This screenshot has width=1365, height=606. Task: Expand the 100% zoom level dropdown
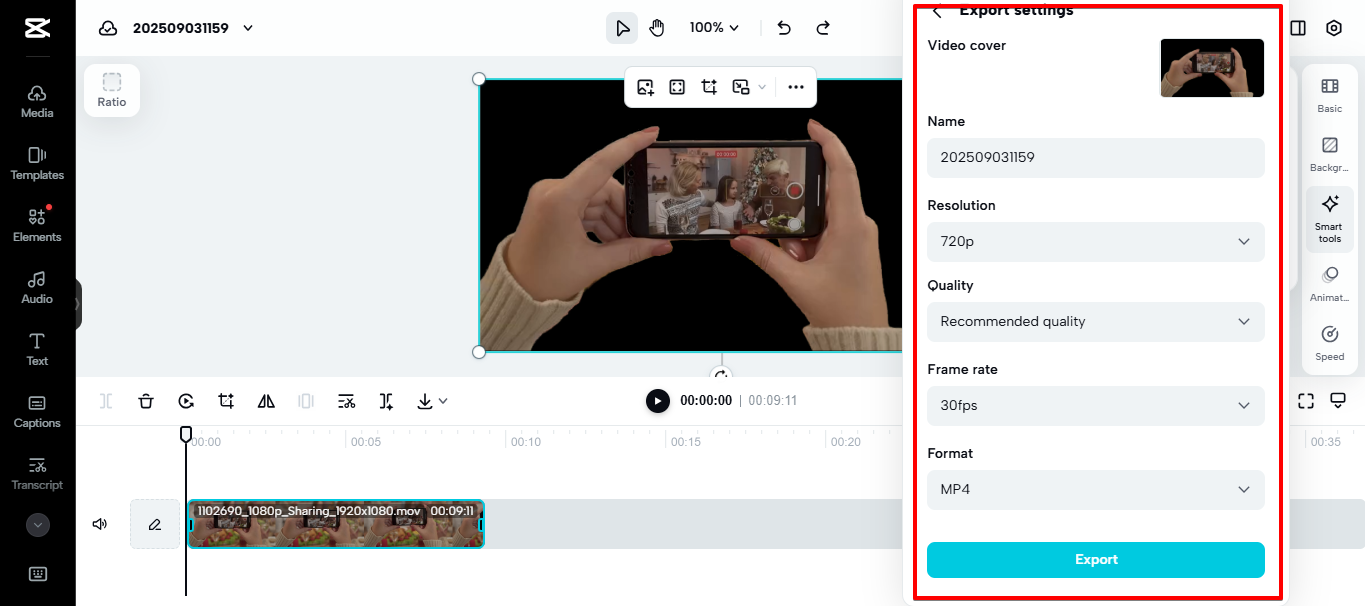[x=714, y=27]
